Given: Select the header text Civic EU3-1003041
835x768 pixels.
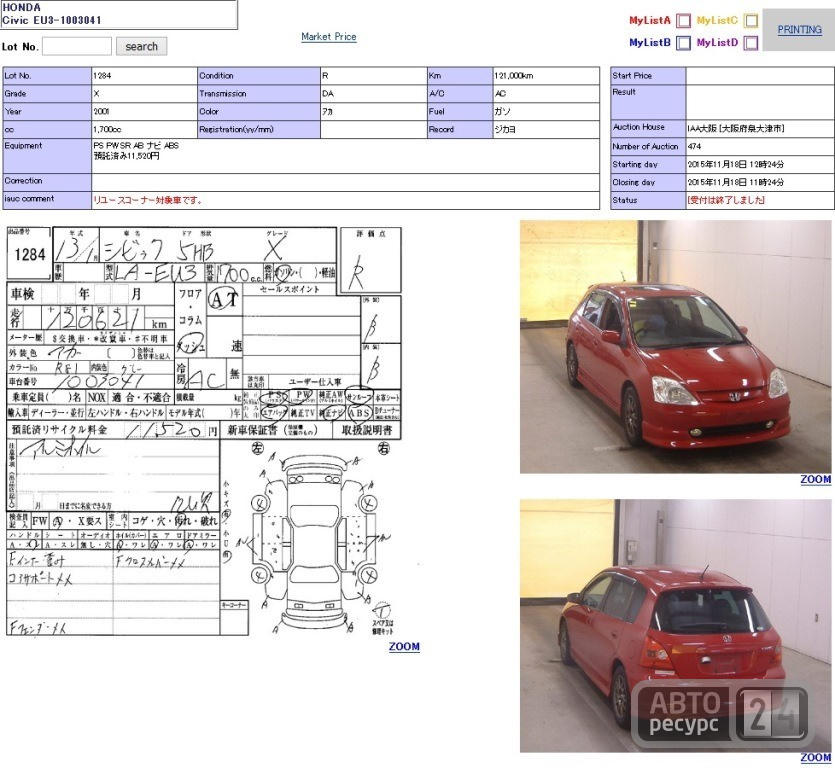Looking at the screenshot, I should (x=52, y=20).
